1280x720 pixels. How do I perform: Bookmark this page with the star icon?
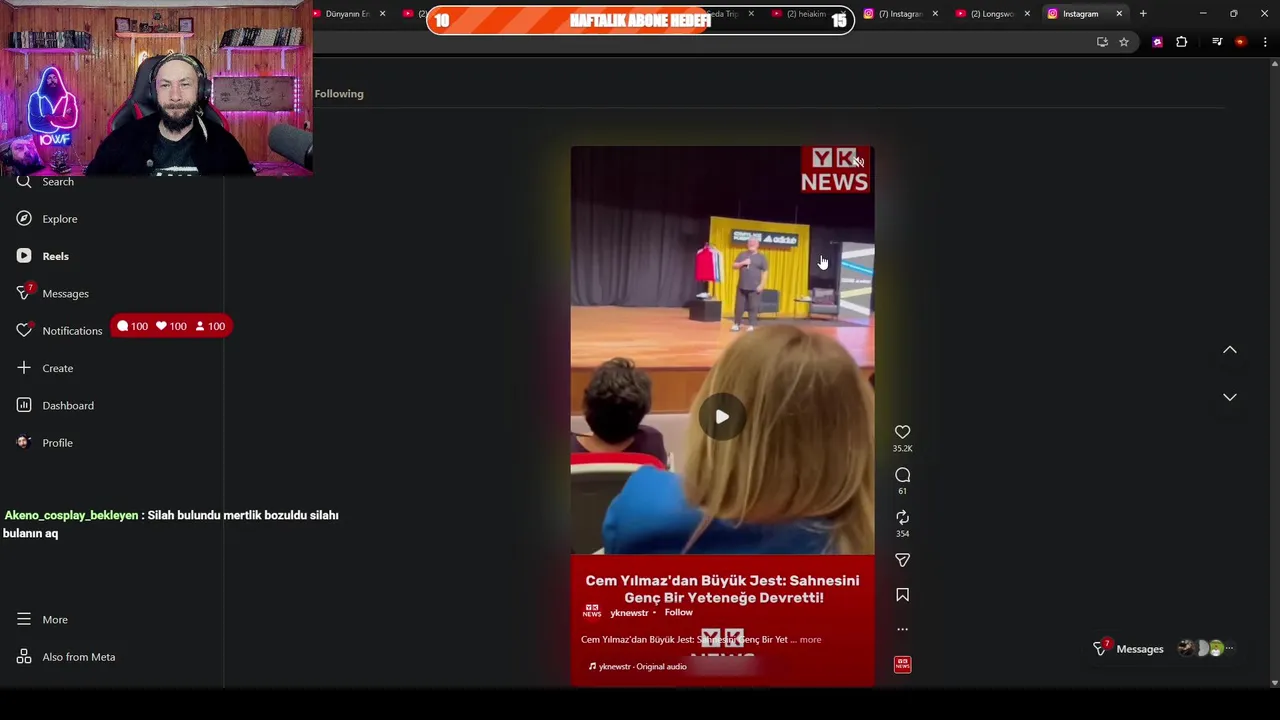[1124, 42]
